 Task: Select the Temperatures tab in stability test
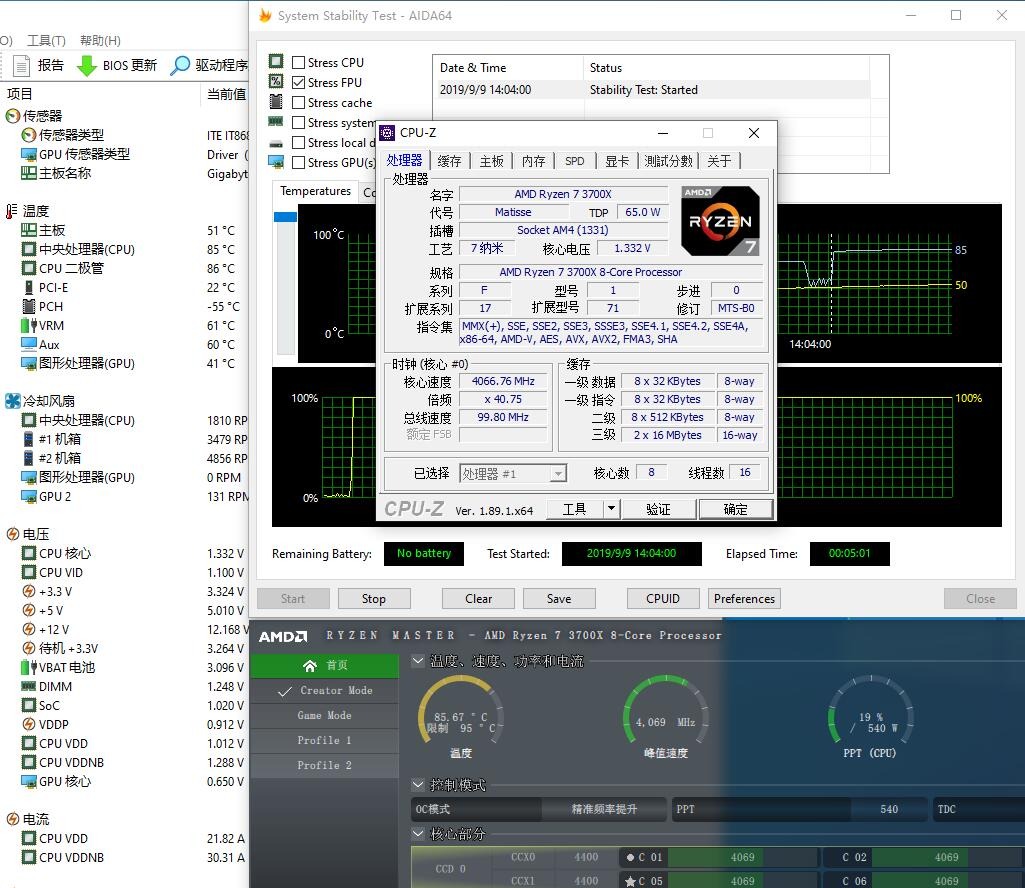tap(315, 191)
